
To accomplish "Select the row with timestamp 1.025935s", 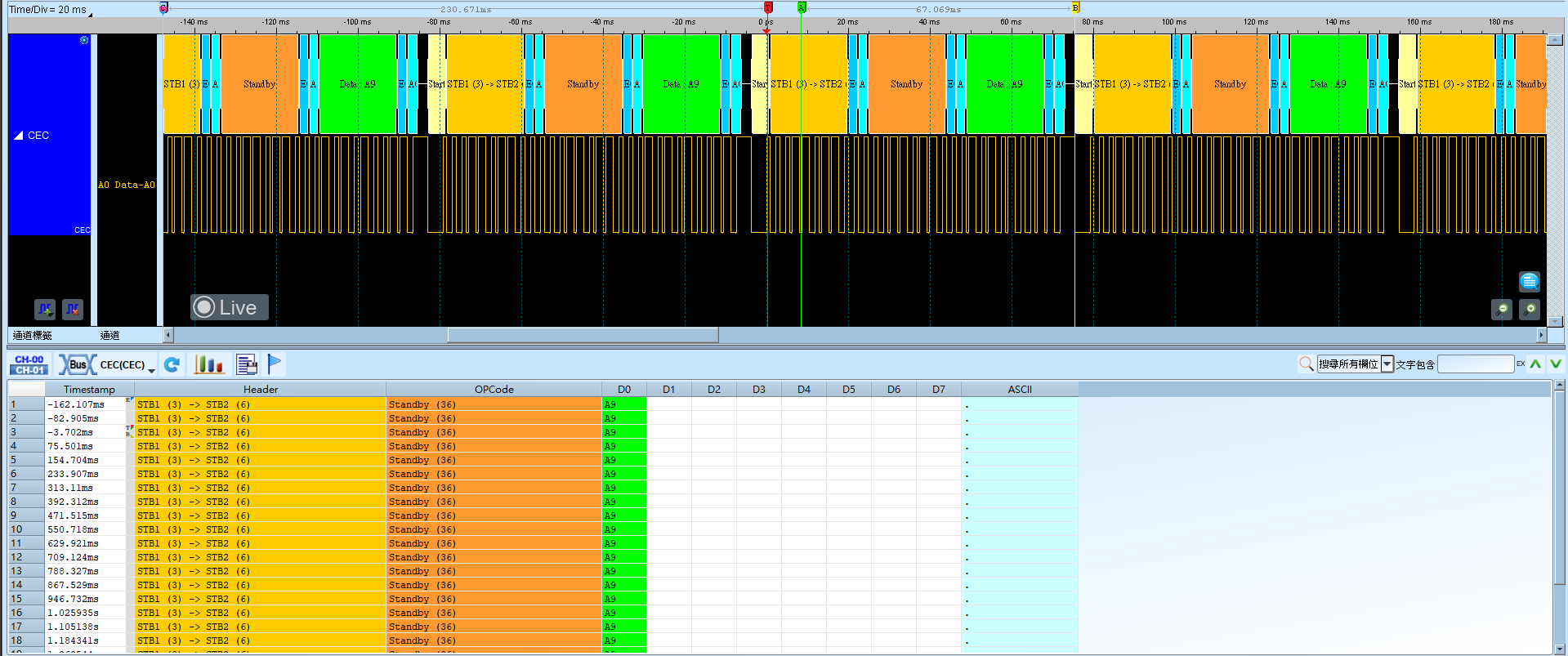I will click(543, 613).
